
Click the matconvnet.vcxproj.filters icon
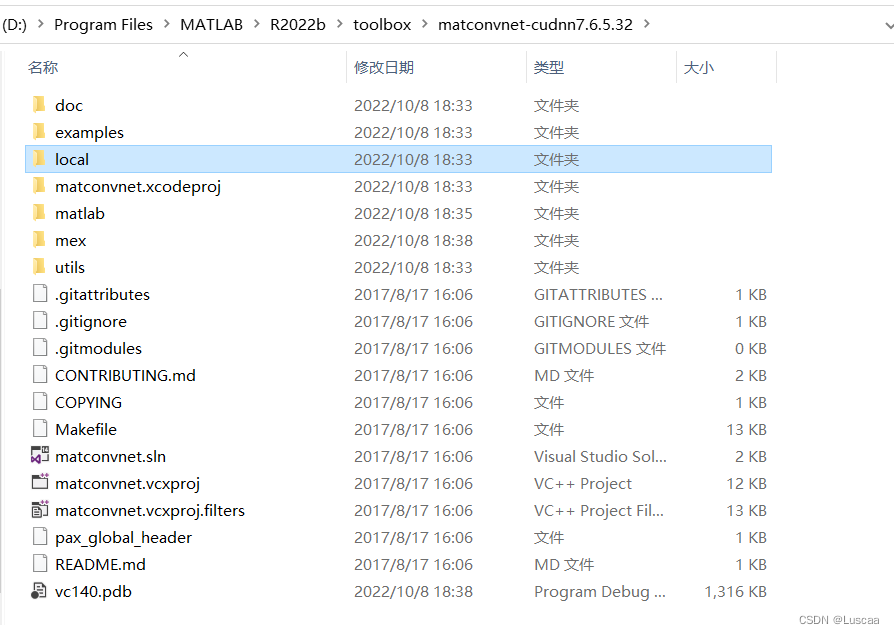pyautogui.click(x=40, y=509)
